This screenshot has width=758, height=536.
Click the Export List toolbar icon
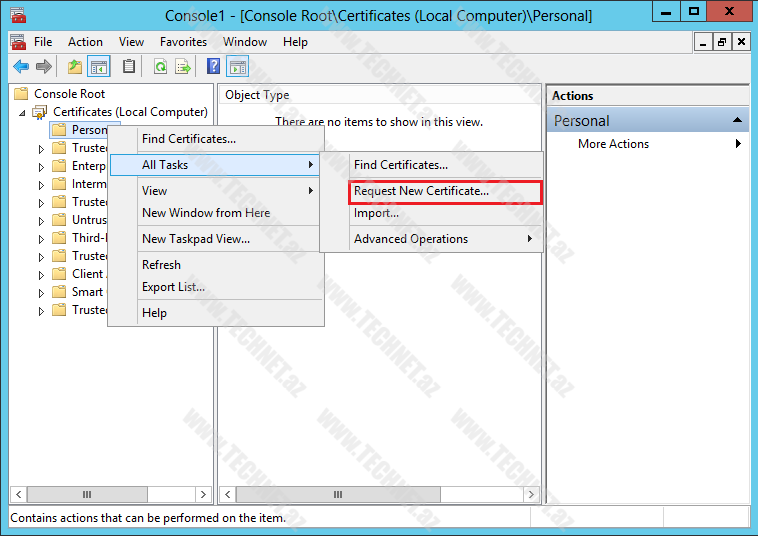point(183,67)
